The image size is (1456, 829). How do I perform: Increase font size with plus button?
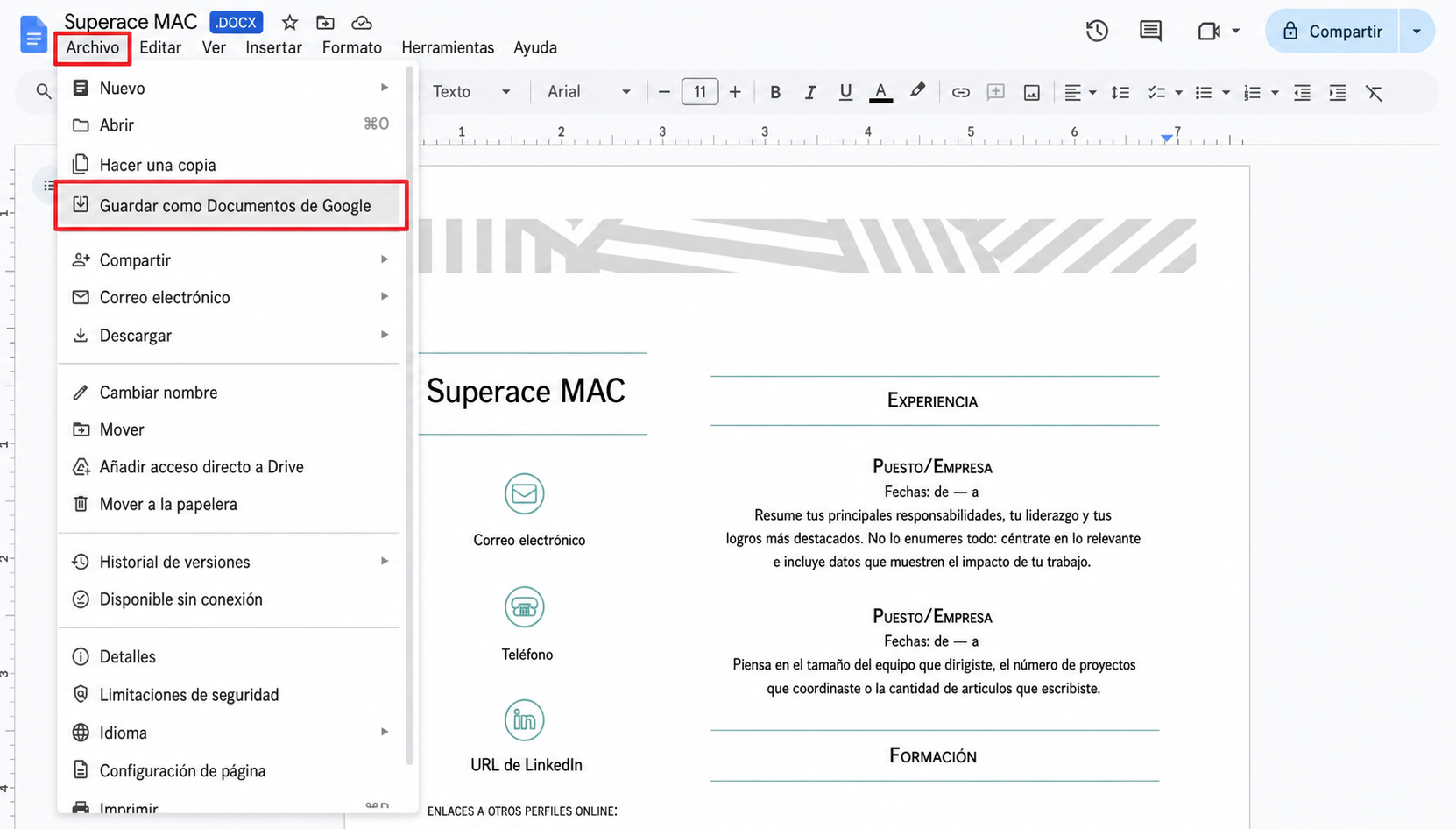(x=735, y=92)
